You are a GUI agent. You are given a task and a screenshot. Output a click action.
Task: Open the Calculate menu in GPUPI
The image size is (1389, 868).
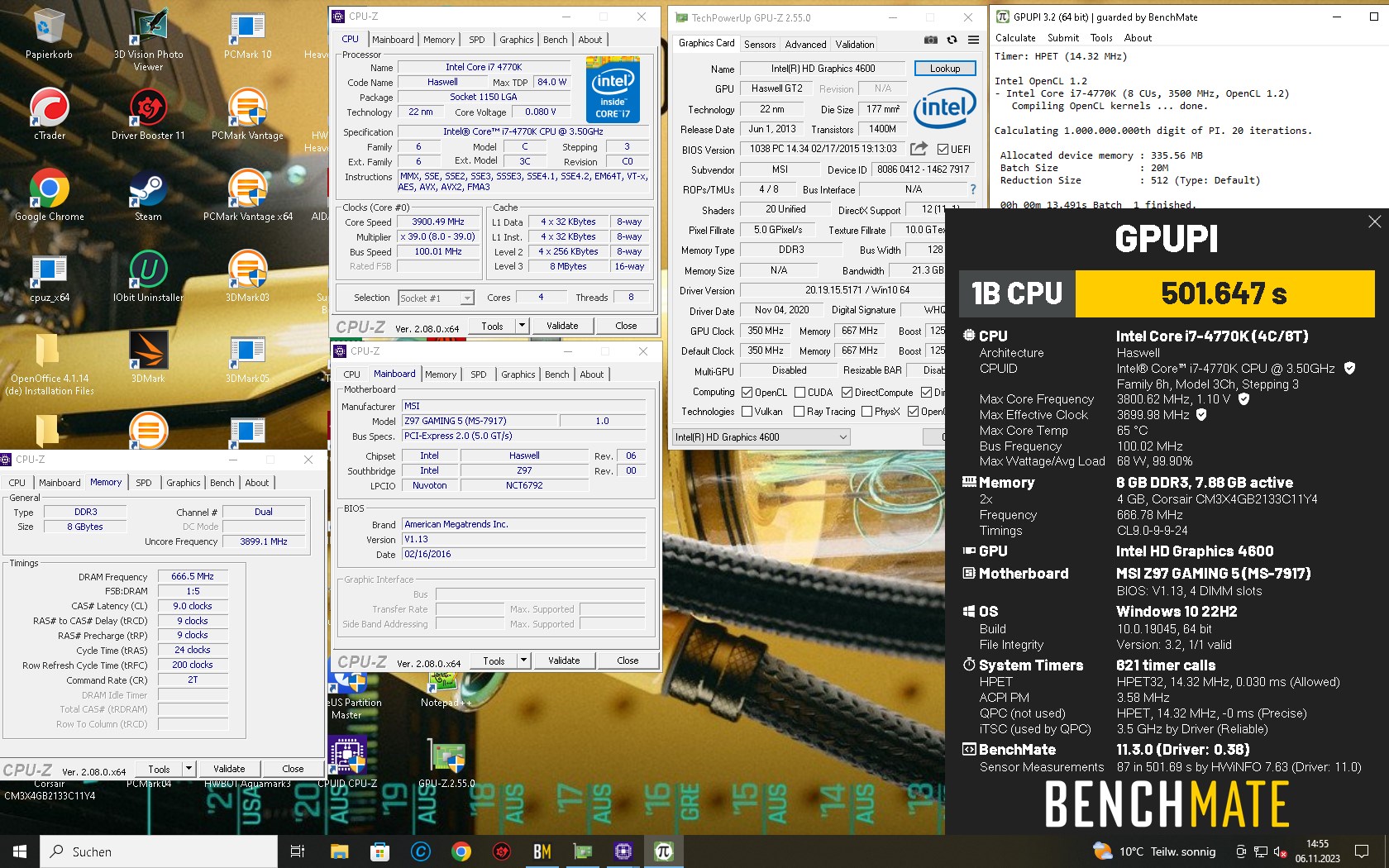click(1015, 38)
